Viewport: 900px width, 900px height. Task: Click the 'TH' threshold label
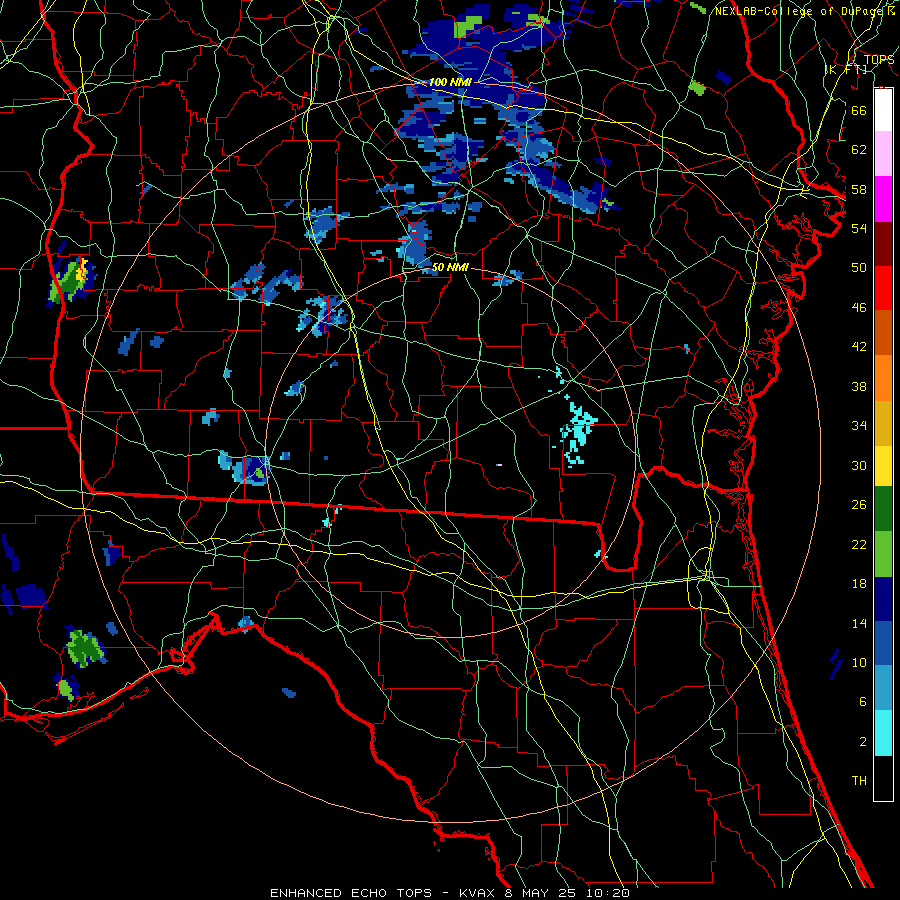859,780
